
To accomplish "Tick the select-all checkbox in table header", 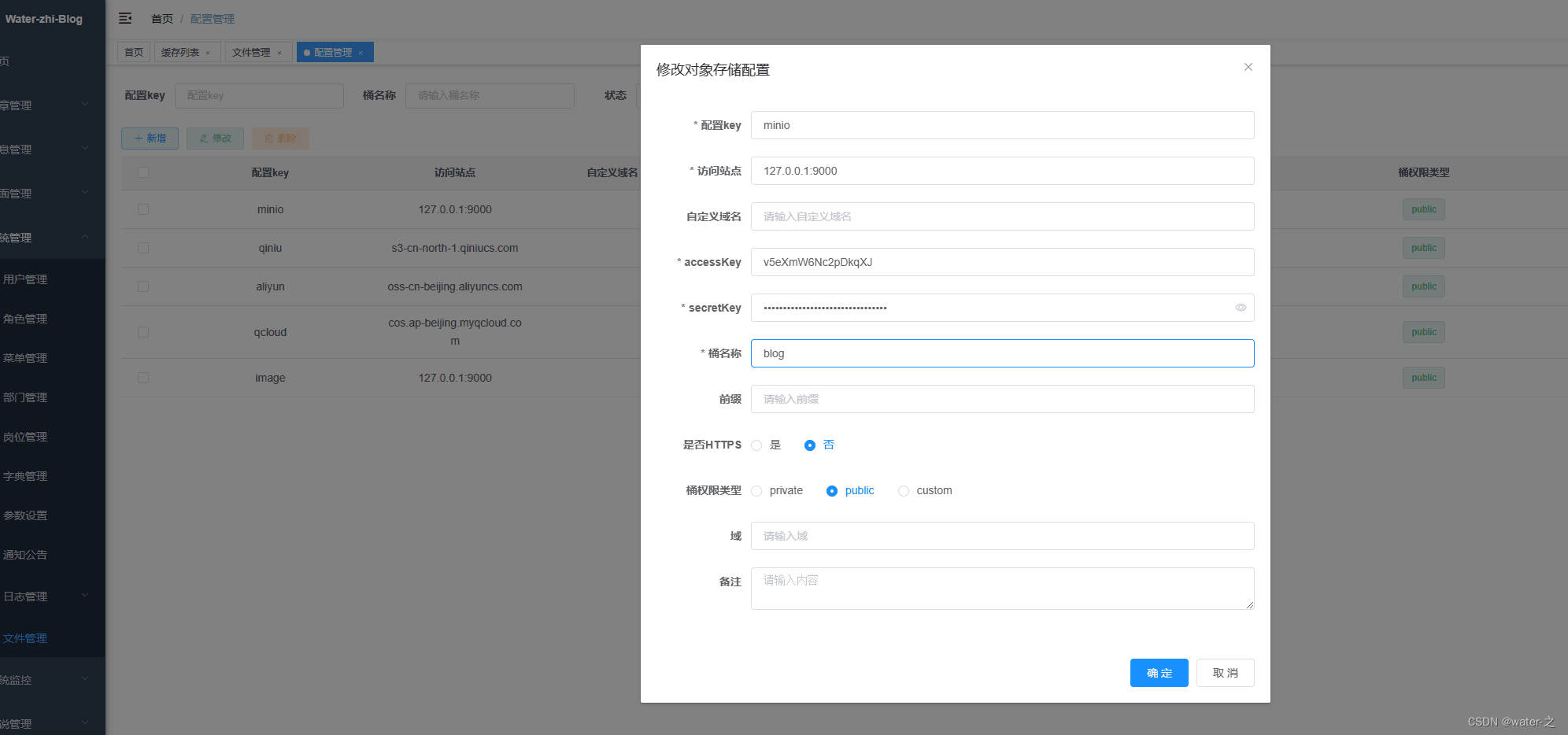I will [x=143, y=172].
